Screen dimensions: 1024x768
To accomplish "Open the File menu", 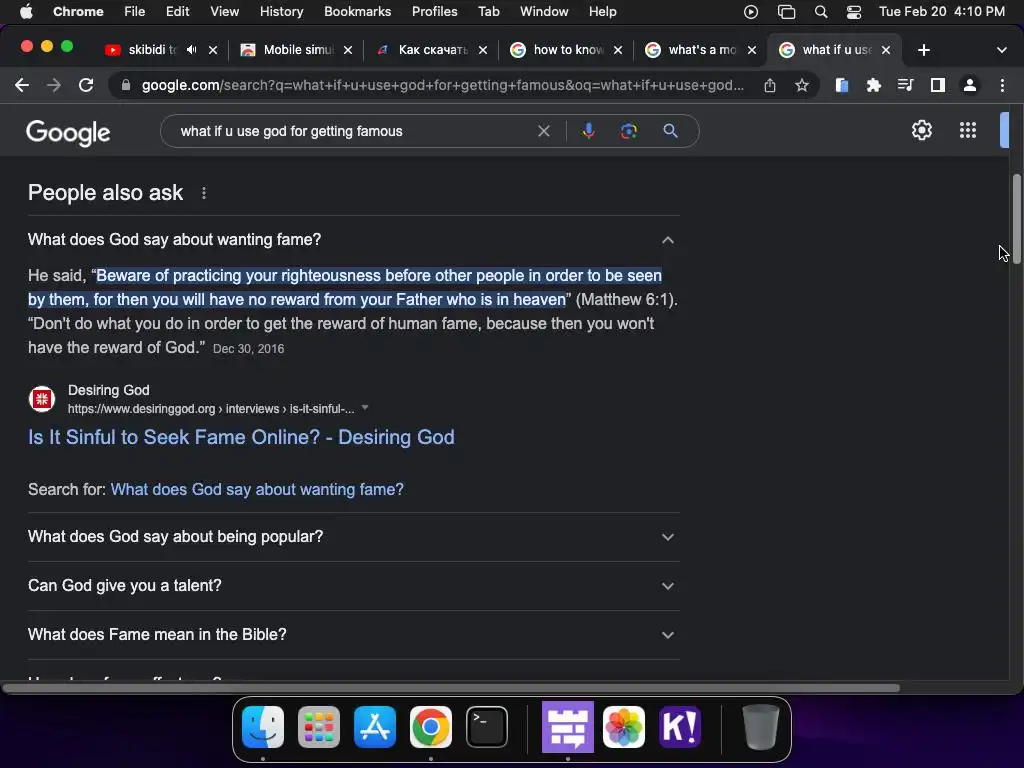I will [135, 12].
